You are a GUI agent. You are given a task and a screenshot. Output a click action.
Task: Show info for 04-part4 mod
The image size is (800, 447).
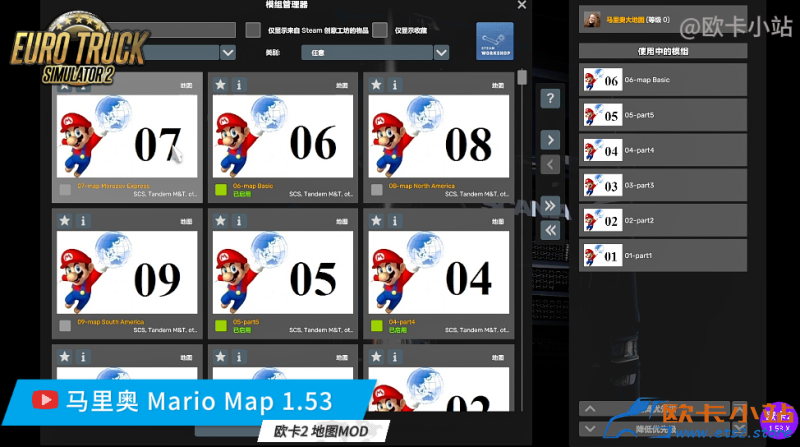click(x=395, y=221)
